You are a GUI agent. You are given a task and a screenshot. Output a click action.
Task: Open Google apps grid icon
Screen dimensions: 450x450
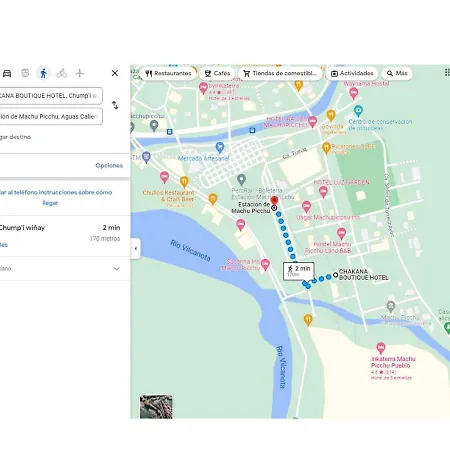pos(447,72)
